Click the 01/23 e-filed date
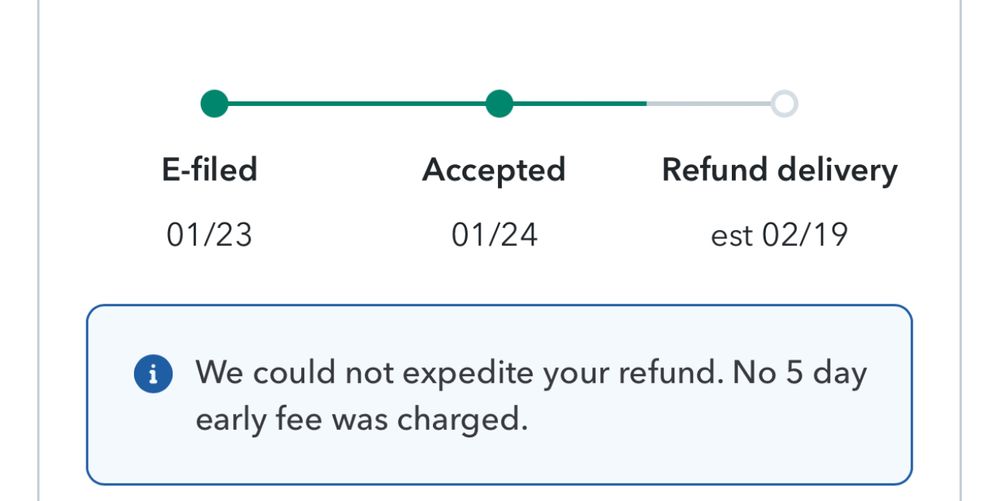 pos(210,235)
